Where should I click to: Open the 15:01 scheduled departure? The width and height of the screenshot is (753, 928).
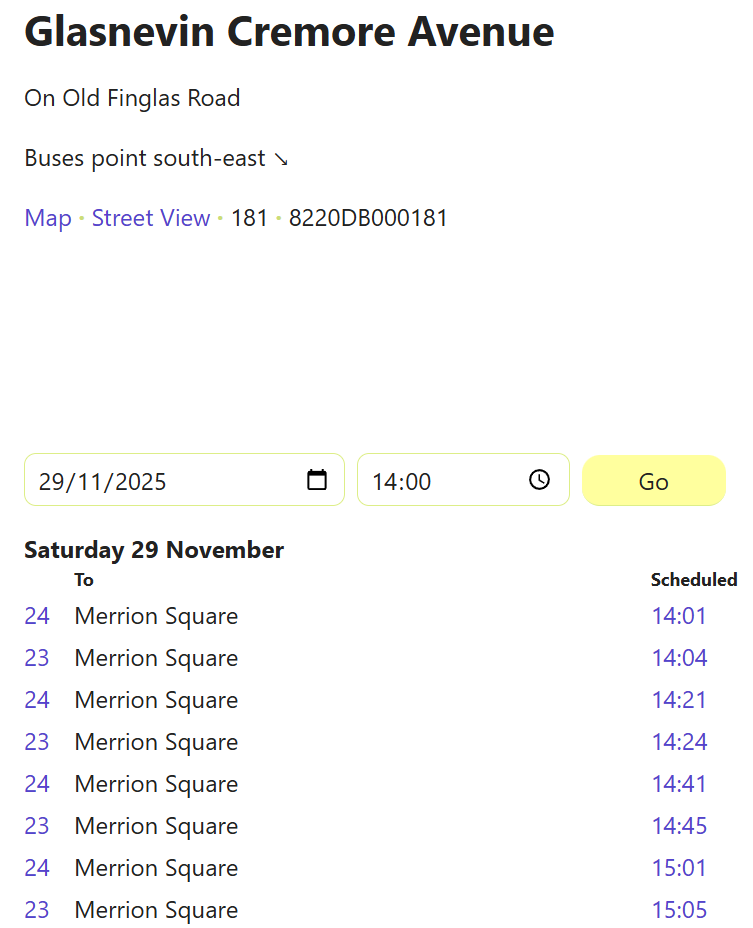pyautogui.click(x=679, y=868)
